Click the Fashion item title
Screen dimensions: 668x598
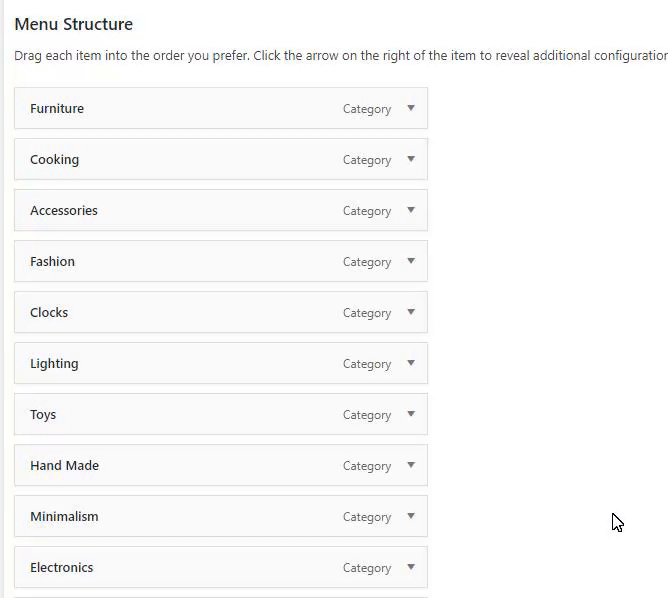52,261
